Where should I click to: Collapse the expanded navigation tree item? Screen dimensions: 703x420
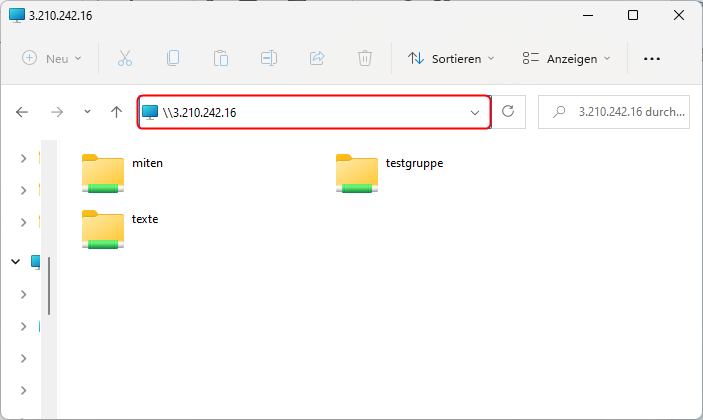pos(15,261)
